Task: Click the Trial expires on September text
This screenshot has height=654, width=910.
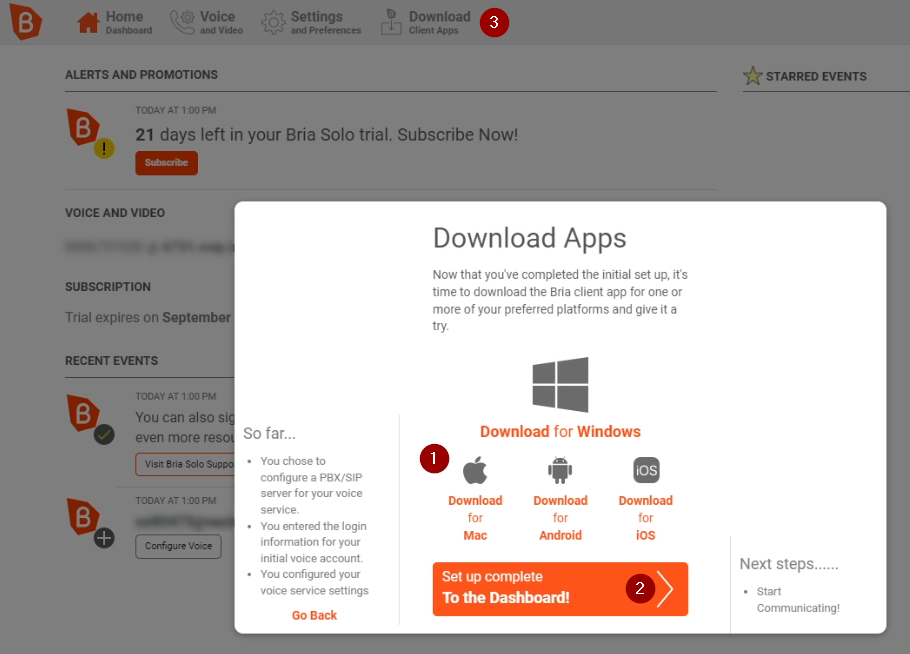Action: click(149, 317)
